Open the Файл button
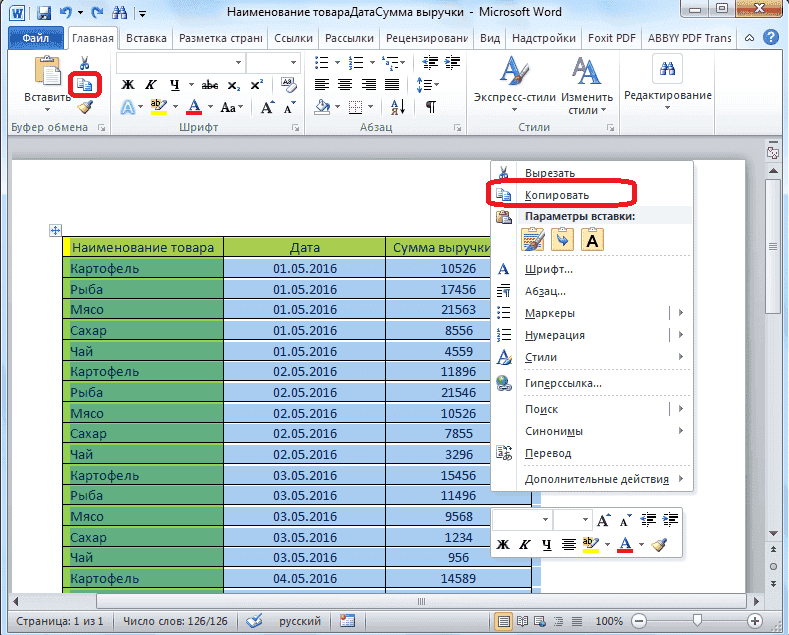 click(x=36, y=39)
